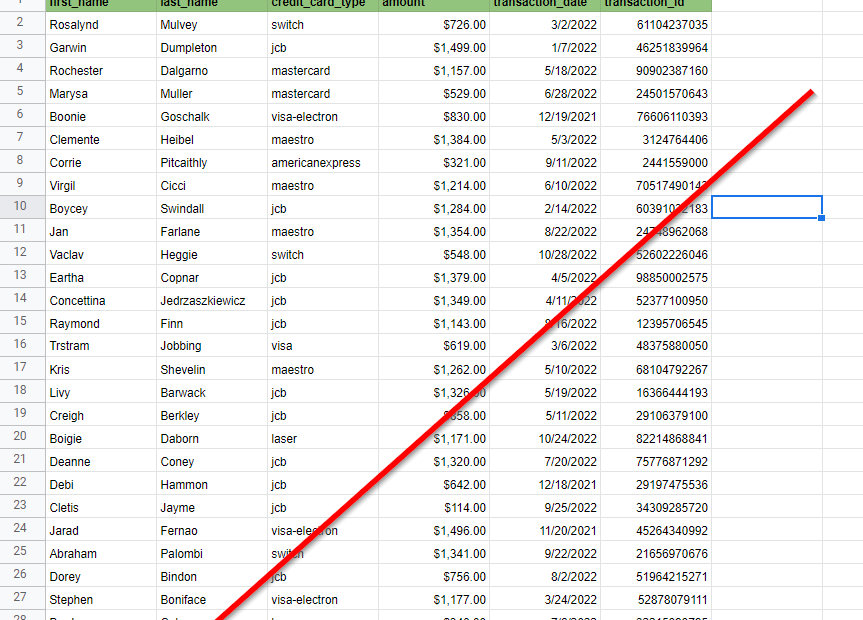Select the cell containing Farlane
This screenshot has height=620, width=863.
click(x=212, y=231)
